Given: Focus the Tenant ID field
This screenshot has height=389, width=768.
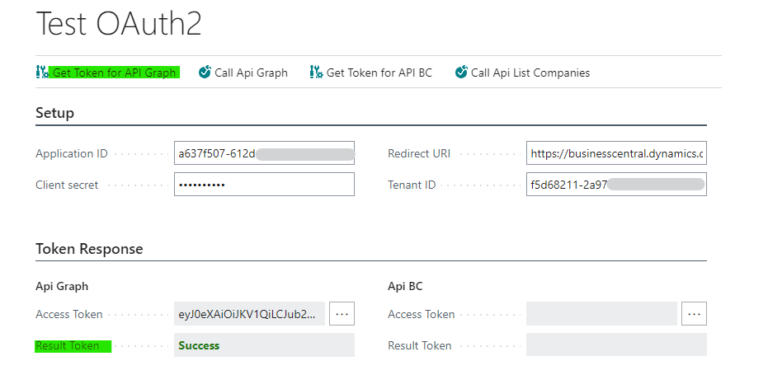Looking at the screenshot, I should tap(616, 185).
